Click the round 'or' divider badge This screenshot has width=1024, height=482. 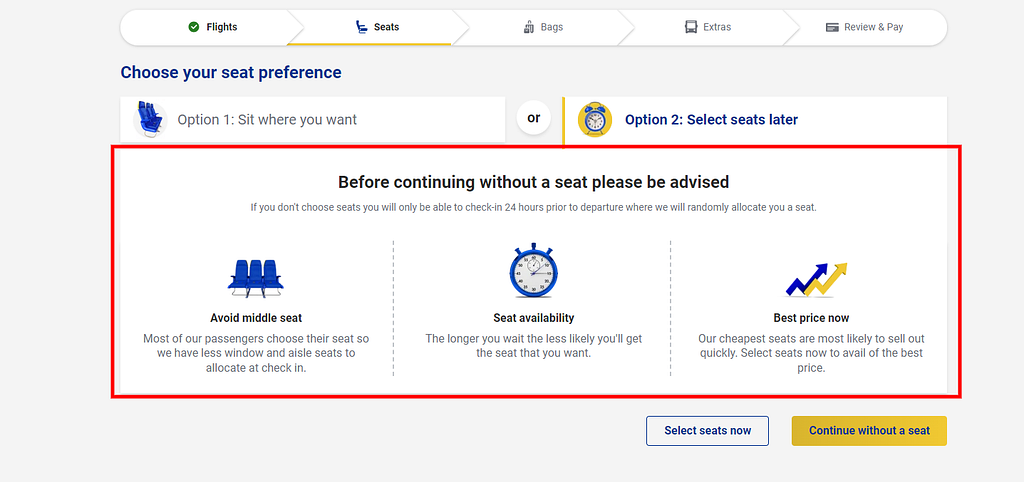pos(534,118)
